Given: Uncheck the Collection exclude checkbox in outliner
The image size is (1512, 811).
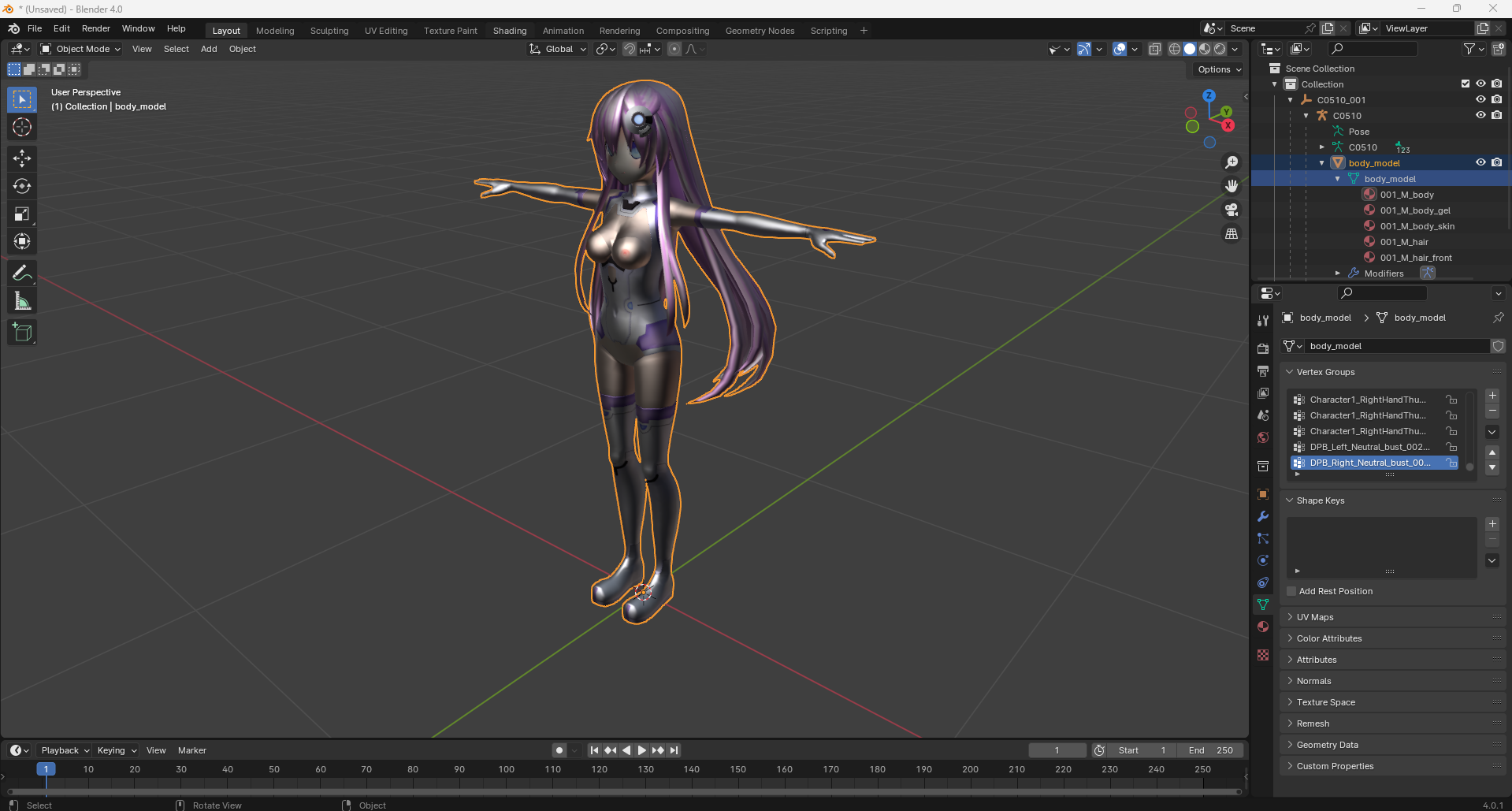Looking at the screenshot, I should click(x=1466, y=84).
